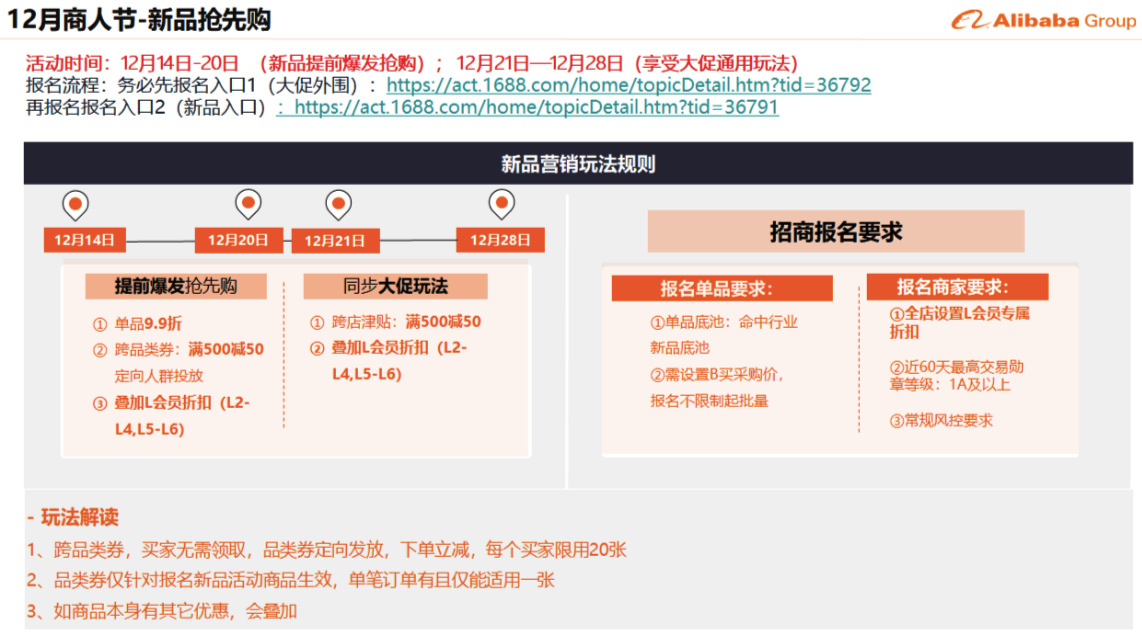The width and height of the screenshot is (1142, 638).
Task: Click the 同步大促玩法 header badge
Action: 397,286
